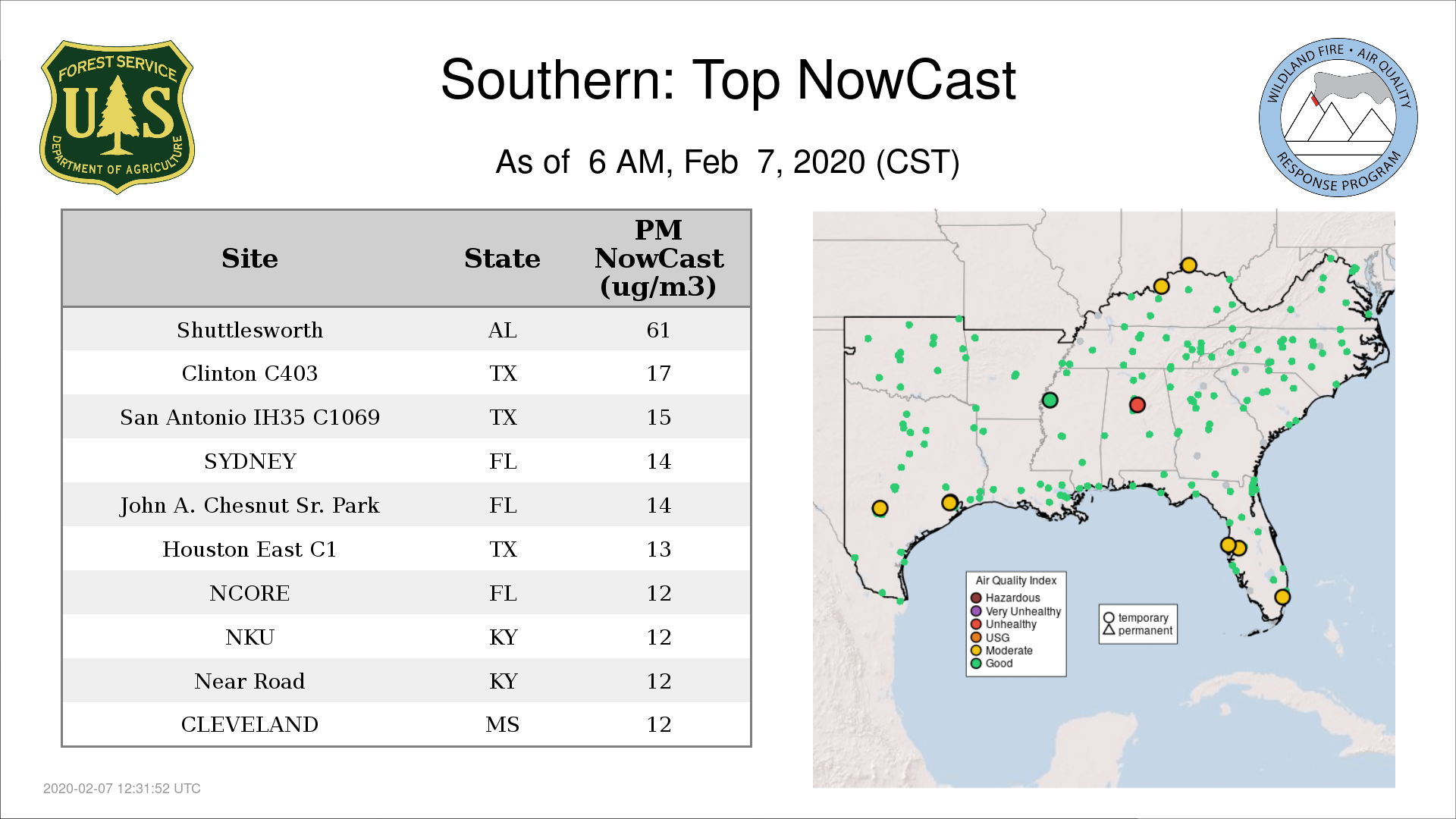1456x819 pixels.
Task: Select the San Antonio IH35 C1069 site
Action: (250, 417)
